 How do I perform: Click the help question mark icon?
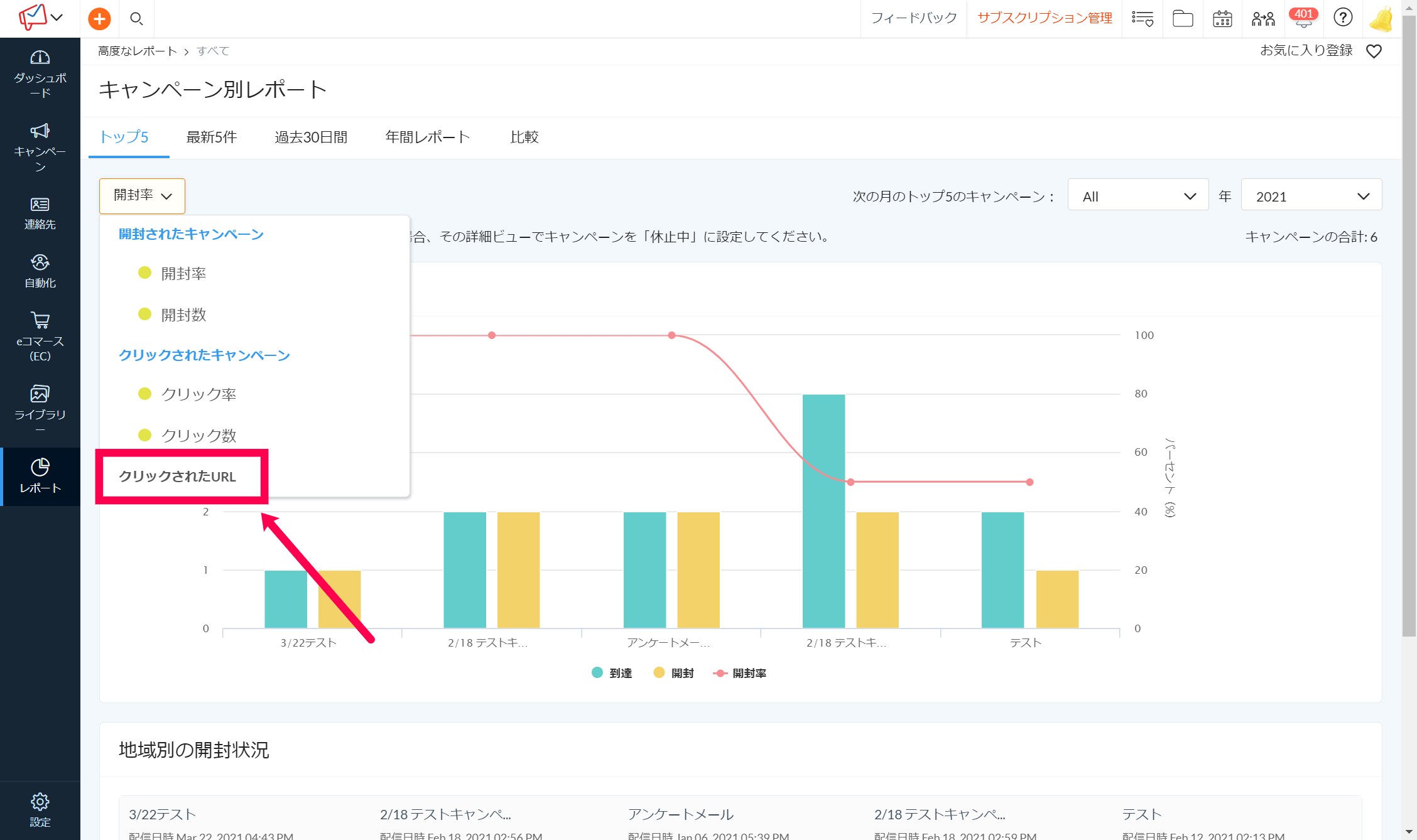(1342, 18)
